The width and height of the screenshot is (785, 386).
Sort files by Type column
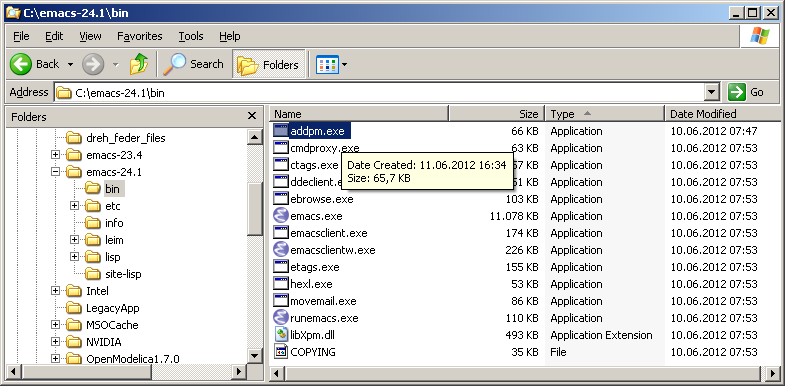[x=605, y=114]
